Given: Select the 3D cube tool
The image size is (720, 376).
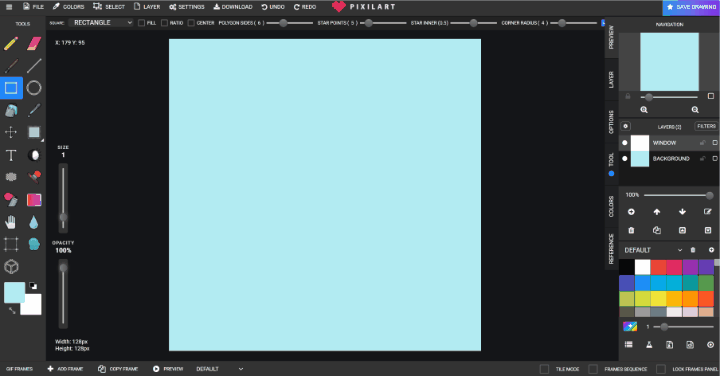Looking at the screenshot, I should (x=11, y=267).
